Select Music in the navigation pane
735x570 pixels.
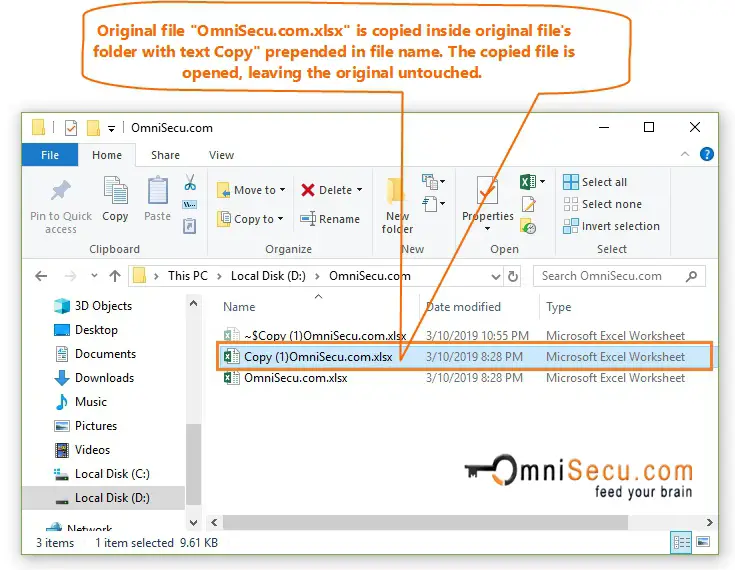[81, 401]
